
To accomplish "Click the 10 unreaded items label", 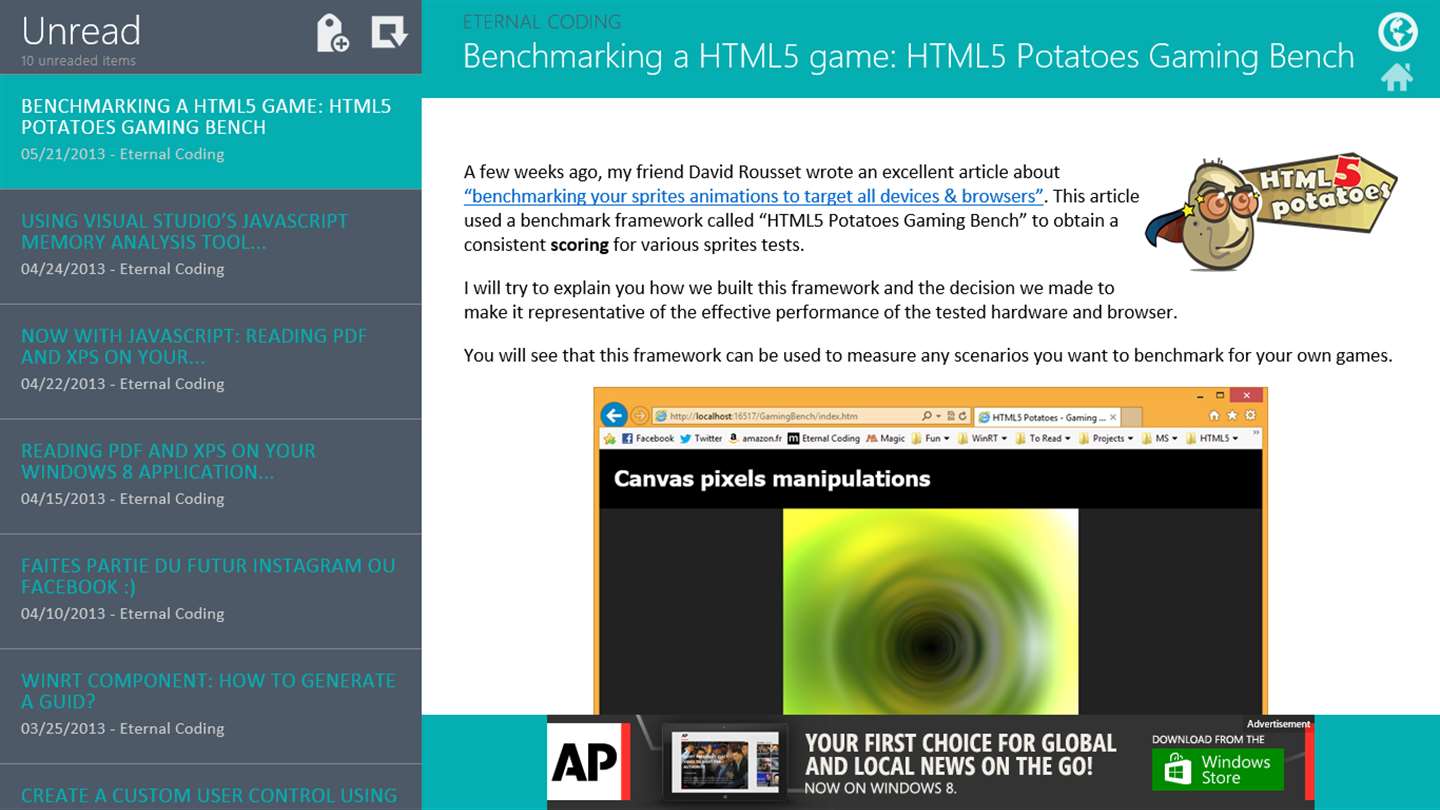I will (78, 61).
